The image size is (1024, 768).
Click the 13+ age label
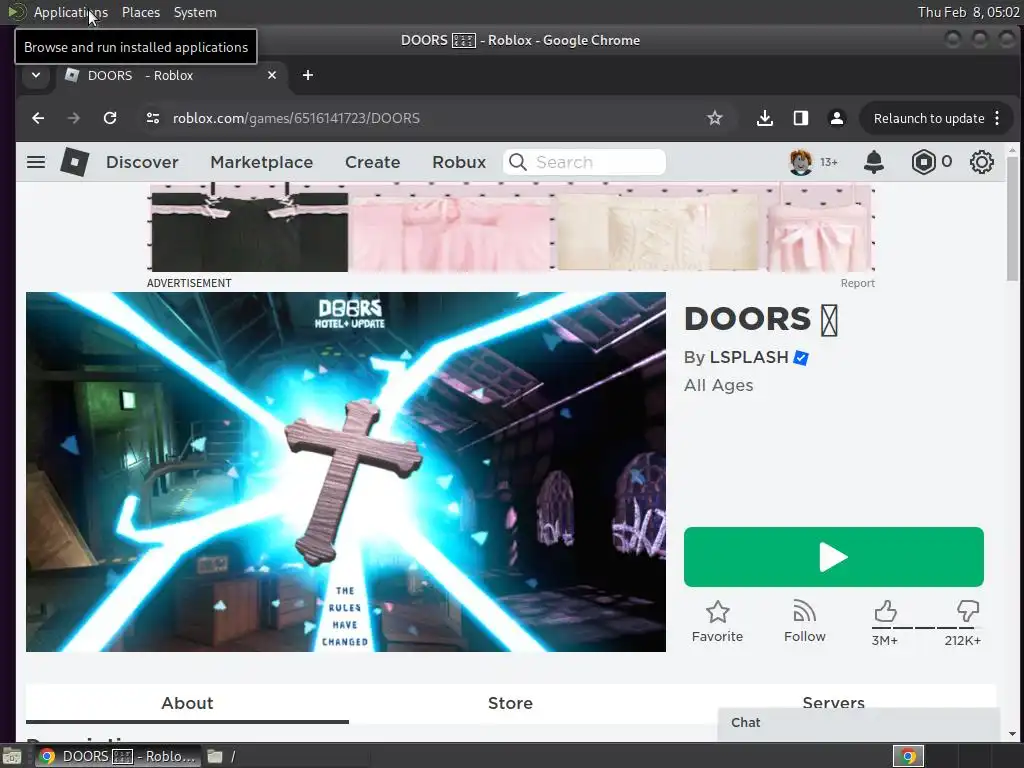pos(829,162)
